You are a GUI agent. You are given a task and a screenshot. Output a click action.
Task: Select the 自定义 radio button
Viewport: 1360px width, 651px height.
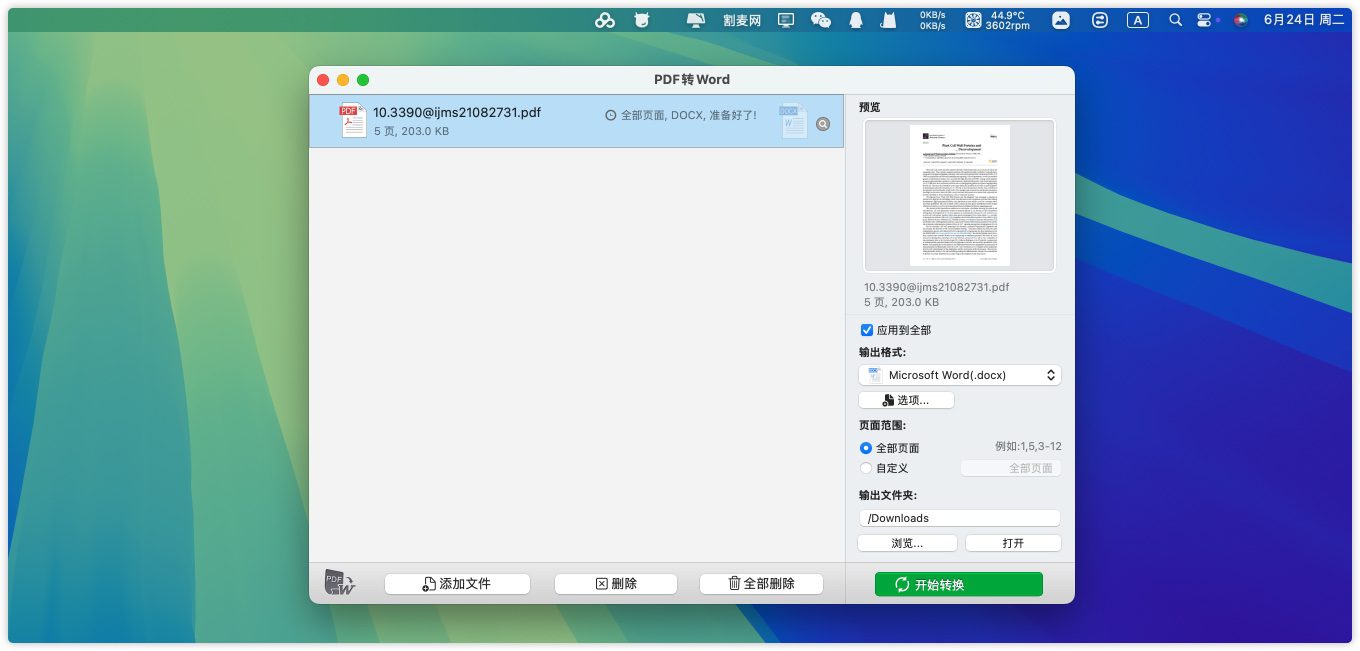tap(866, 468)
